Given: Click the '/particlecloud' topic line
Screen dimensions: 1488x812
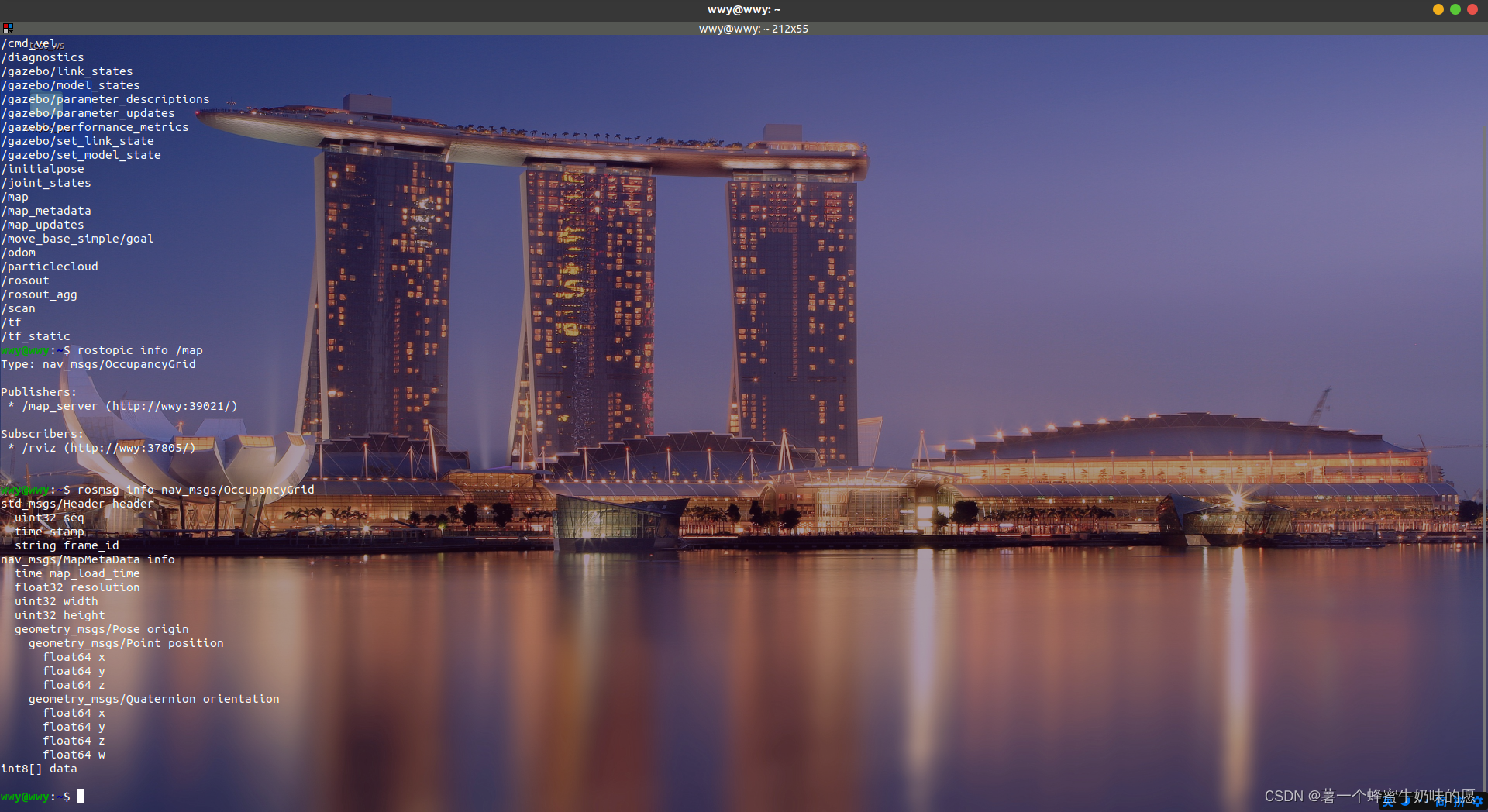Looking at the screenshot, I should pyautogui.click(x=50, y=267).
